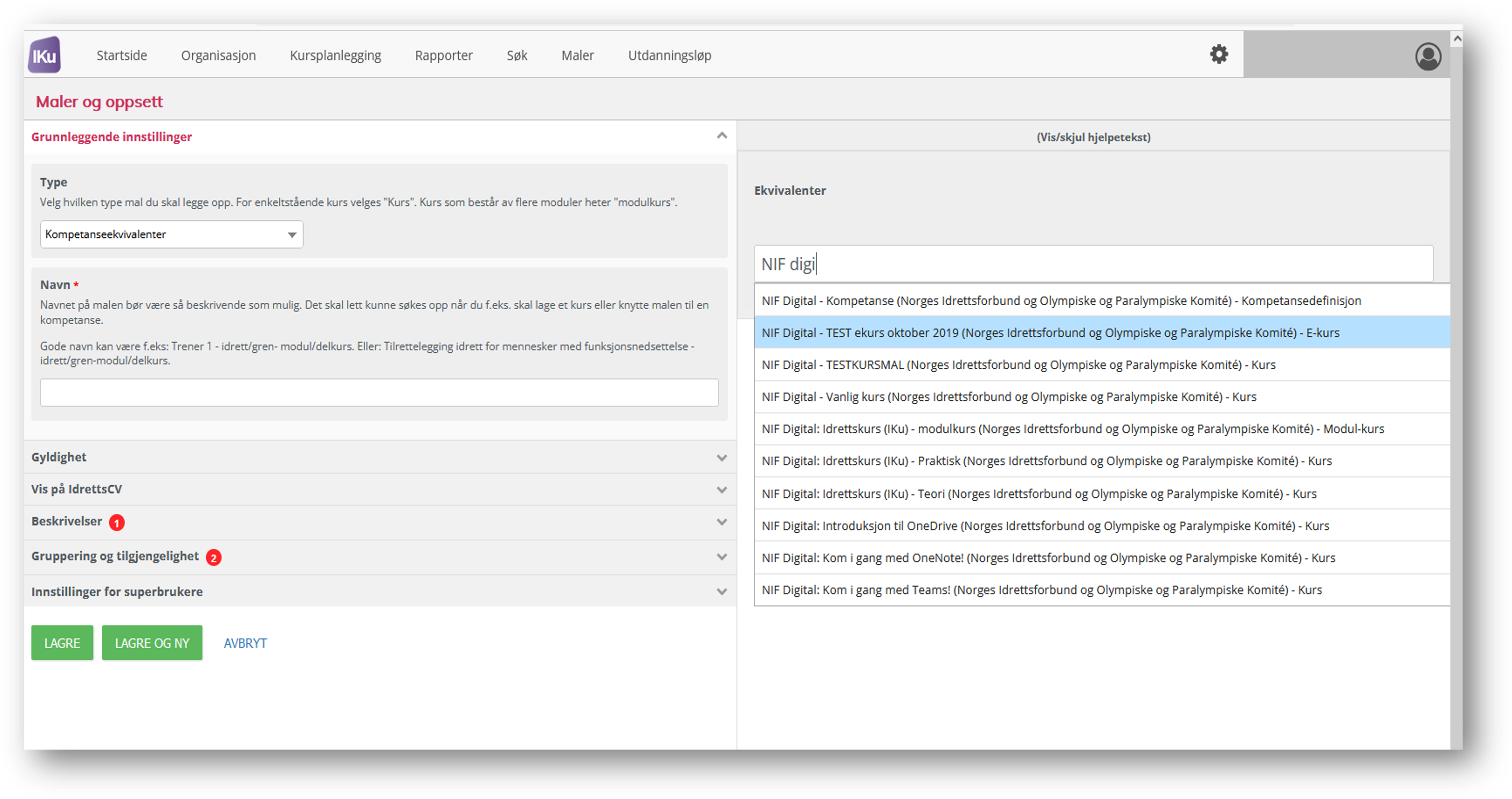Screen dimensions: 1512x799
Task: Expand the Beskrivelser section
Action: tap(380, 522)
